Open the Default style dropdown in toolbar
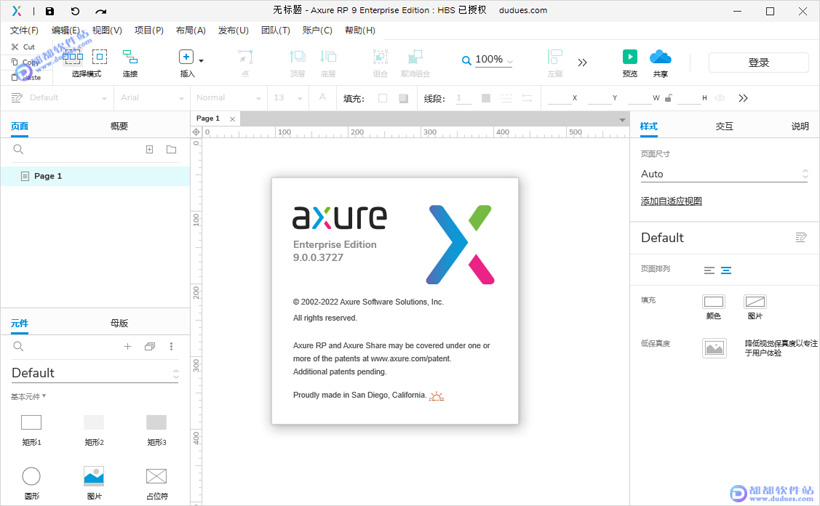The width and height of the screenshot is (820, 506). coord(59,98)
